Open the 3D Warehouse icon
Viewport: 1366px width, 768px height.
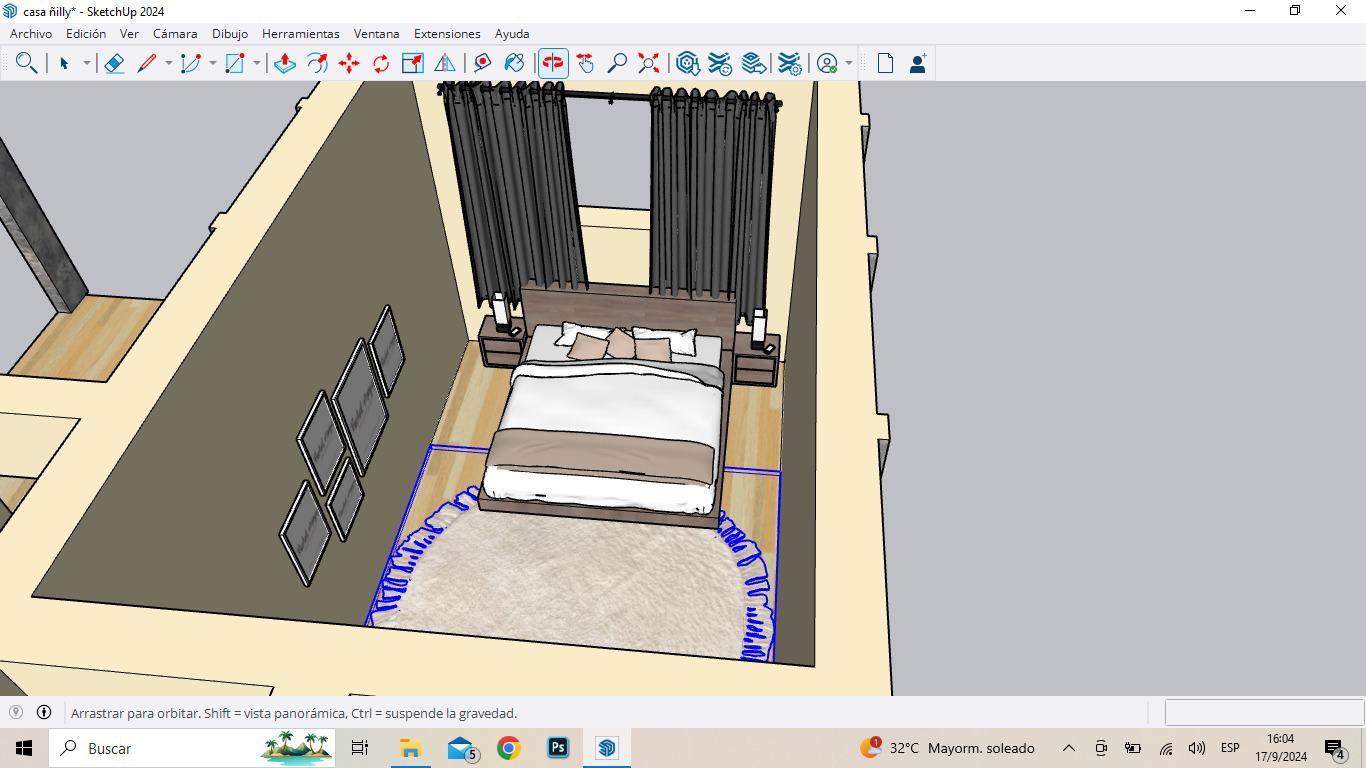[688, 63]
